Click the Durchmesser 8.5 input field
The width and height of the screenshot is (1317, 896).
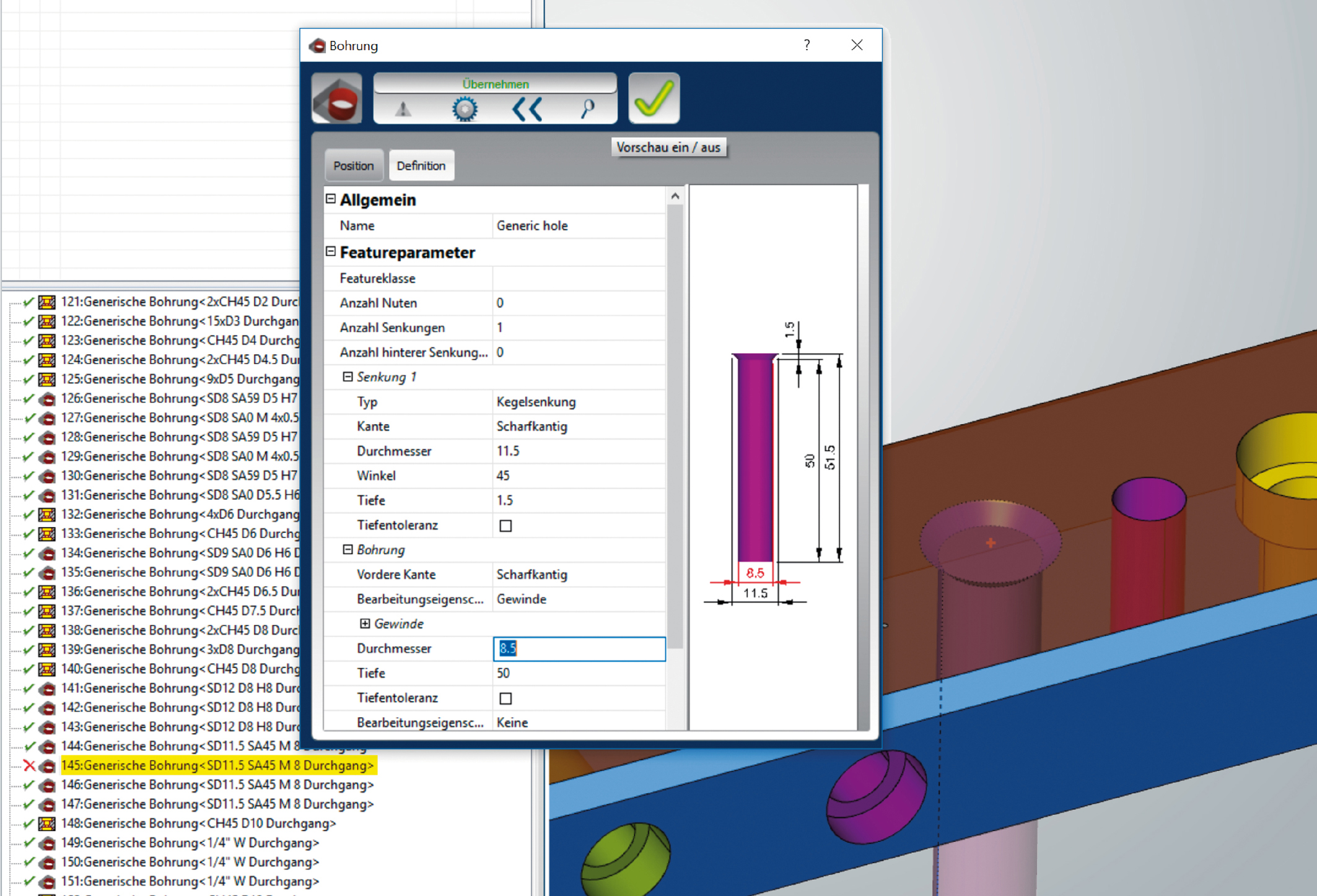(579, 649)
